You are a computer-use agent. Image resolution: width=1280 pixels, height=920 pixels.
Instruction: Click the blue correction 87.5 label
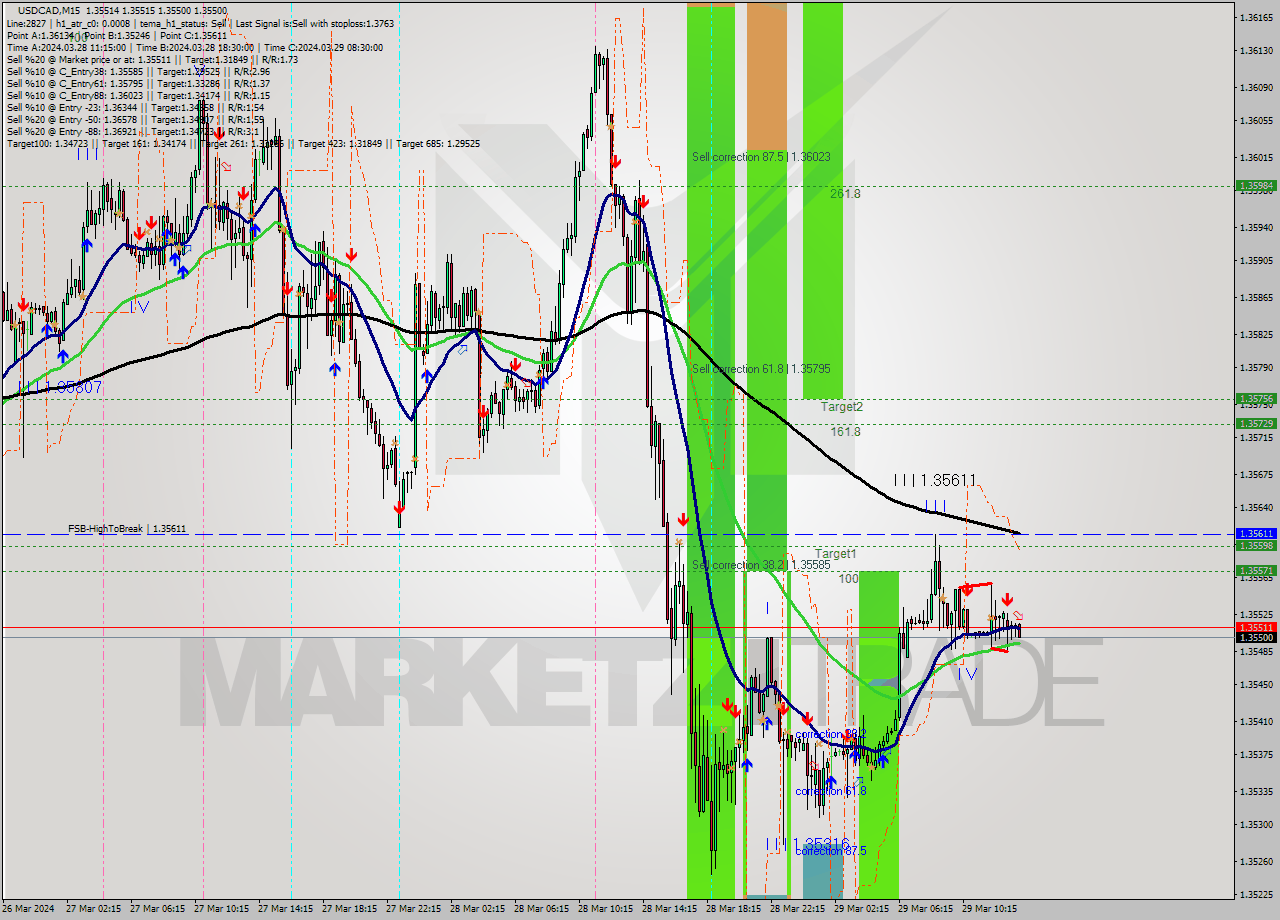[831, 851]
